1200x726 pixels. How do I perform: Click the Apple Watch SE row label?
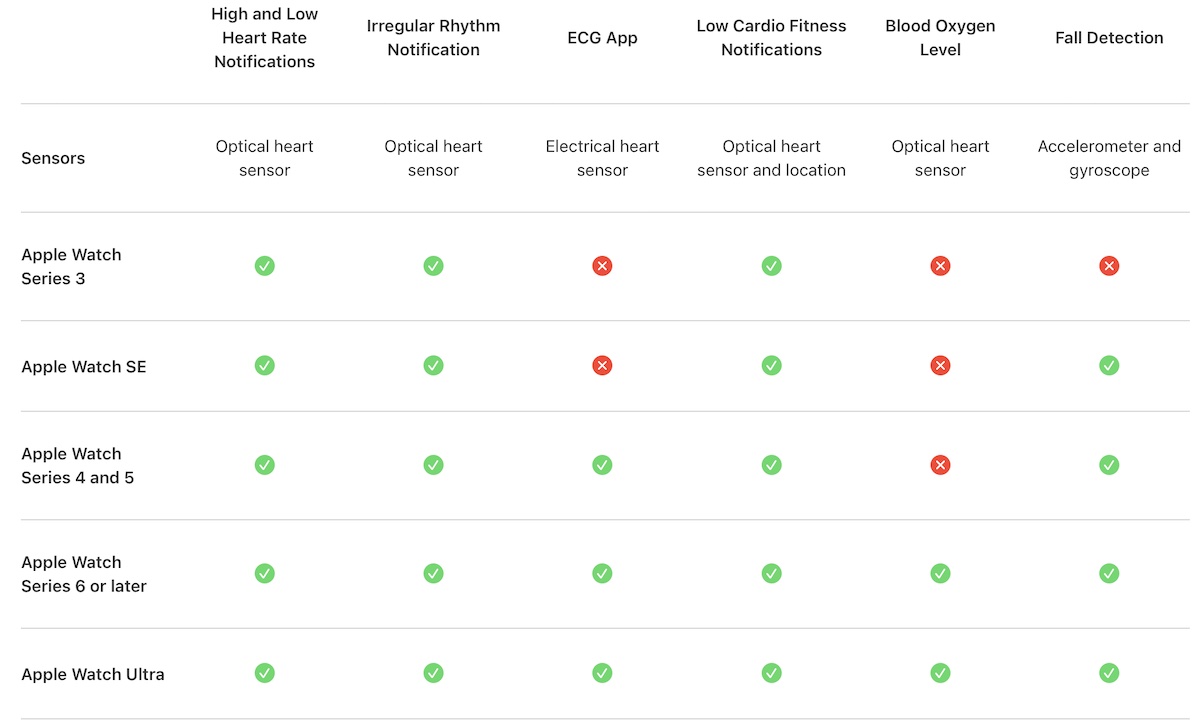[84, 367]
